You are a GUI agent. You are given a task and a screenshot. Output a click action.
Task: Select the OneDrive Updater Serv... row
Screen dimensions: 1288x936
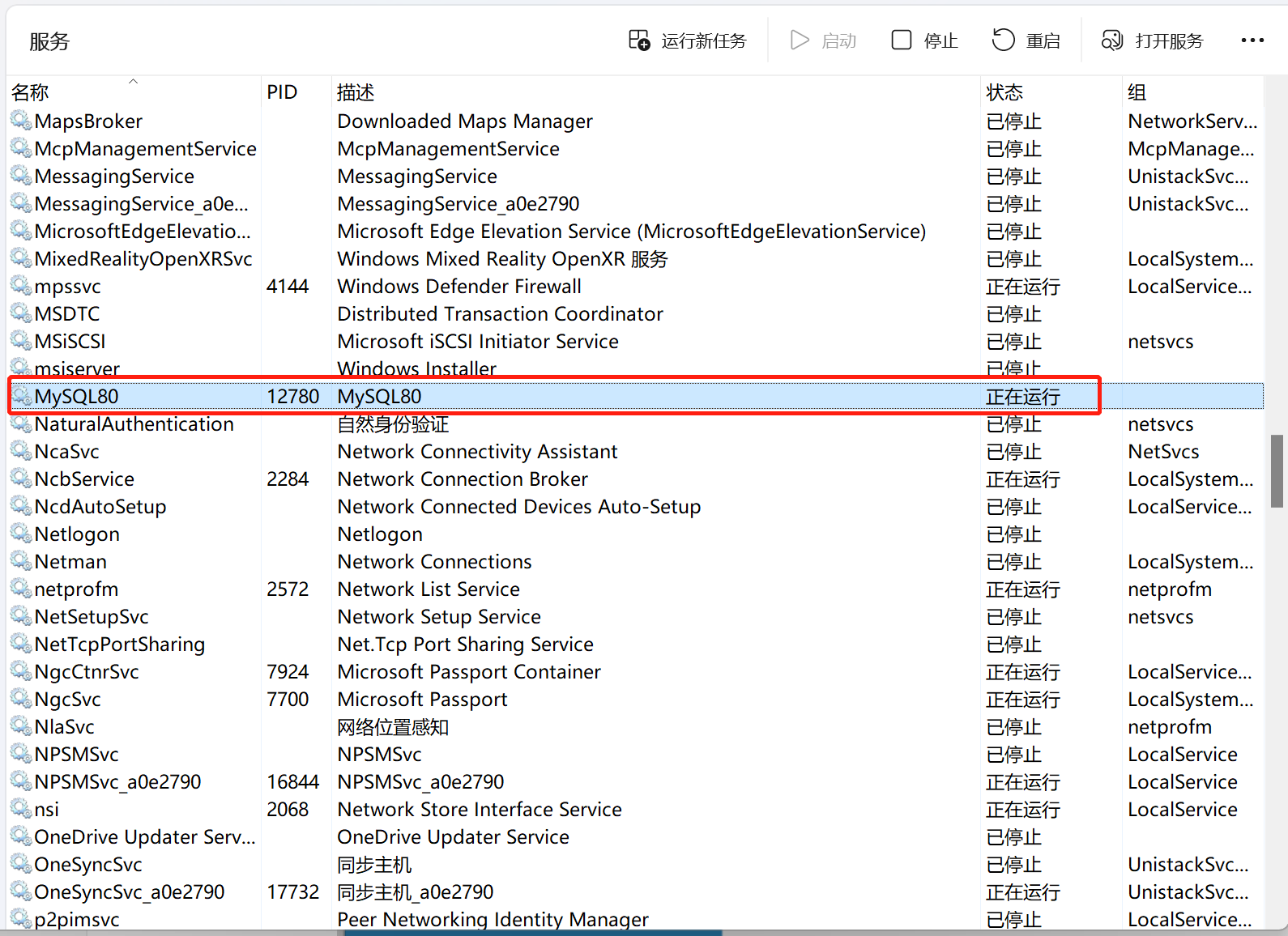[x=635, y=836]
